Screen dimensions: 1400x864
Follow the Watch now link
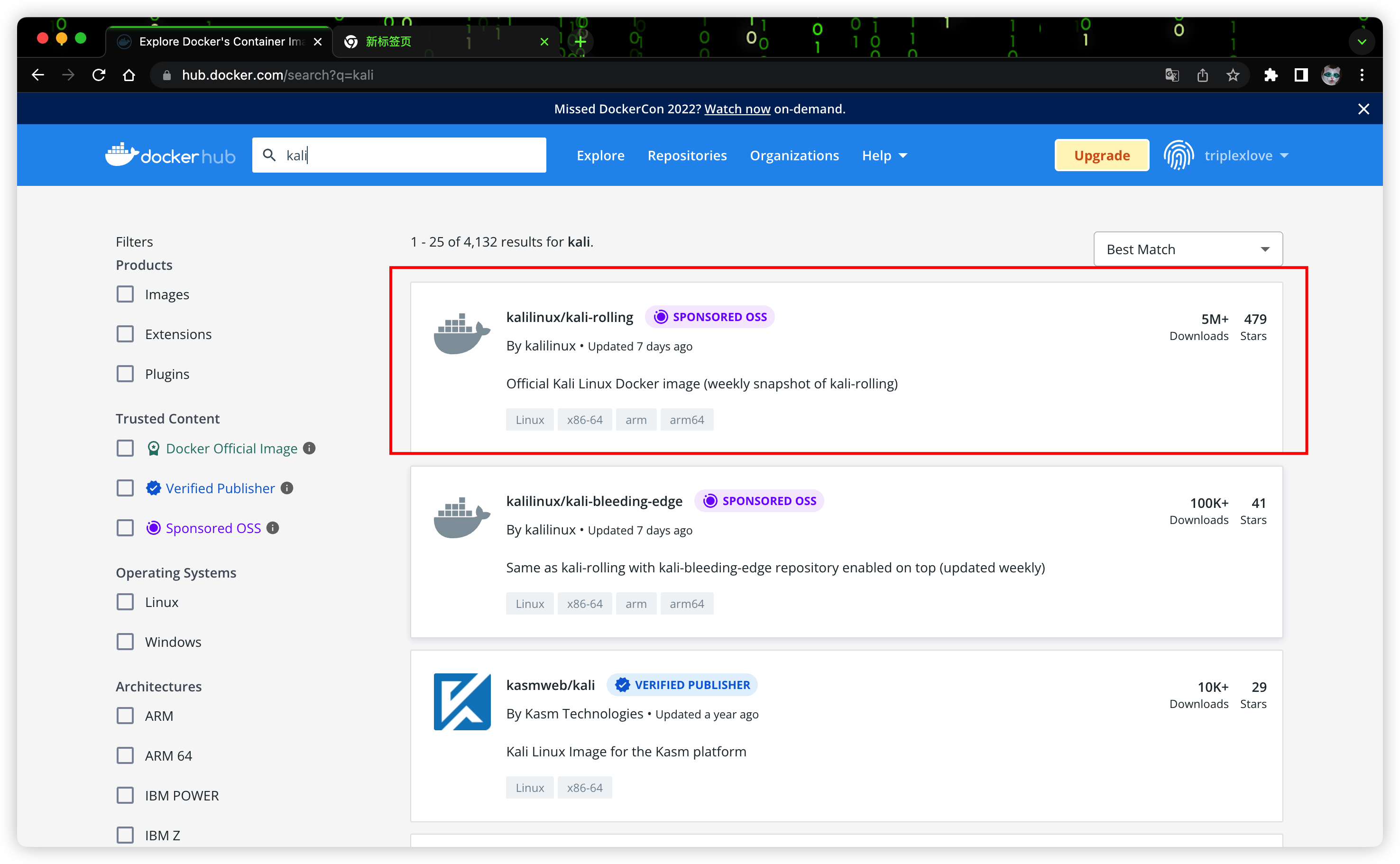click(737, 109)
